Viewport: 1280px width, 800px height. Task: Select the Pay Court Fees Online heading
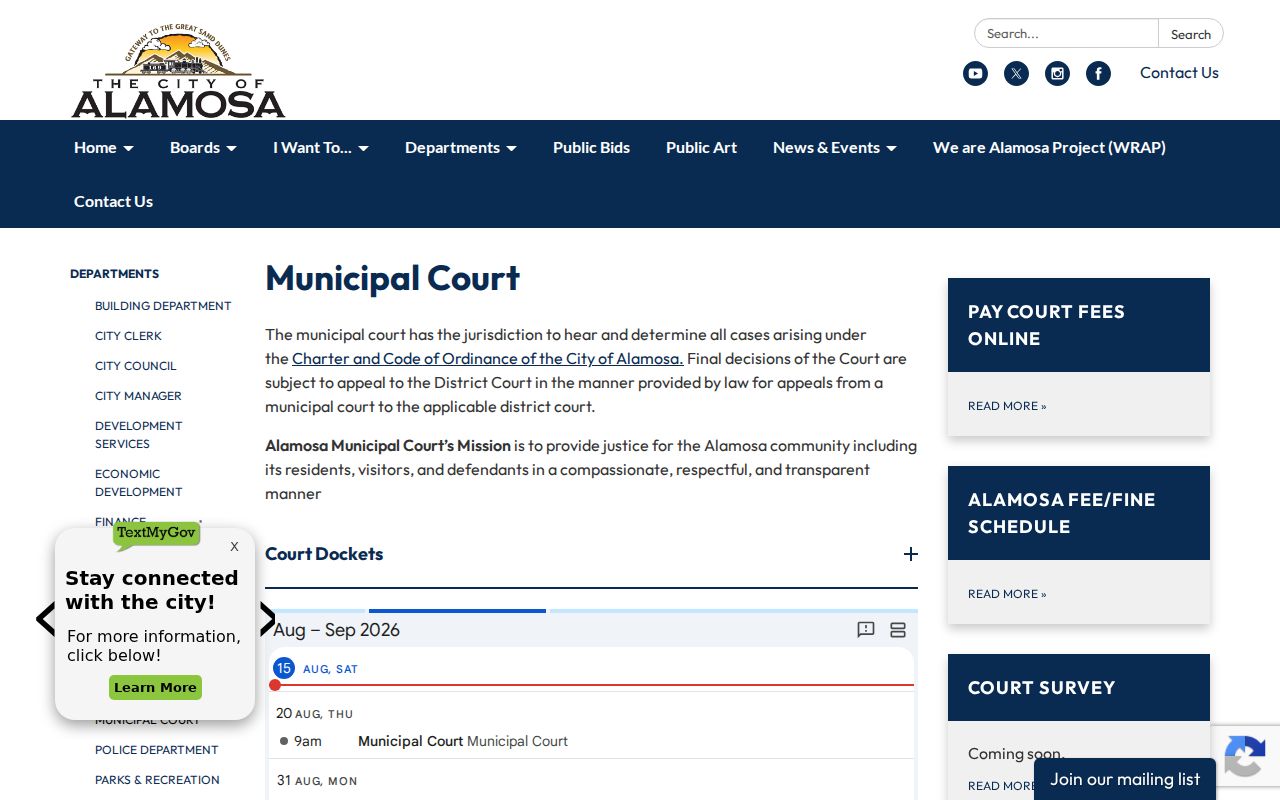1046,325
